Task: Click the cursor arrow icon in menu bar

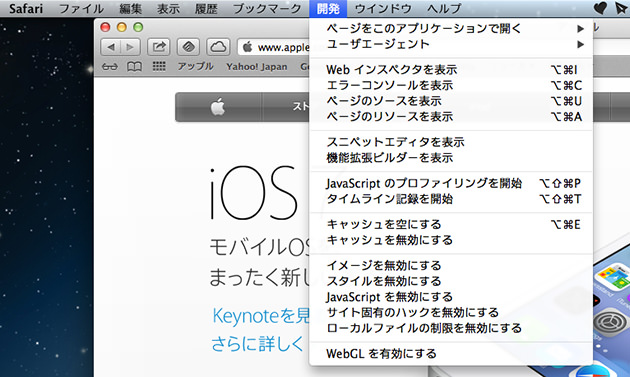Action: point(621,8)
